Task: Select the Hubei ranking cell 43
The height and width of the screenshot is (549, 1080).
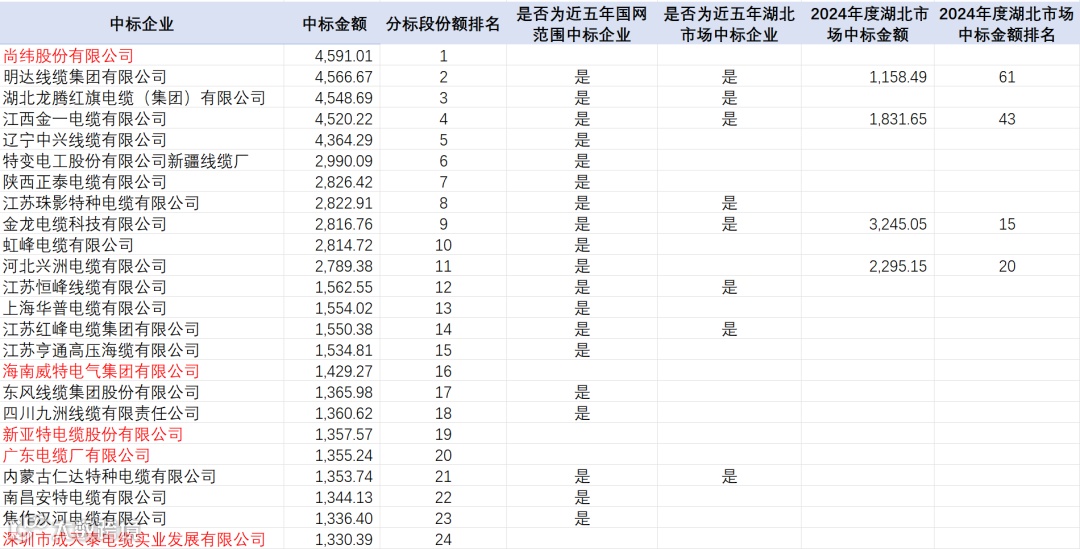Action: point(1007,119)
